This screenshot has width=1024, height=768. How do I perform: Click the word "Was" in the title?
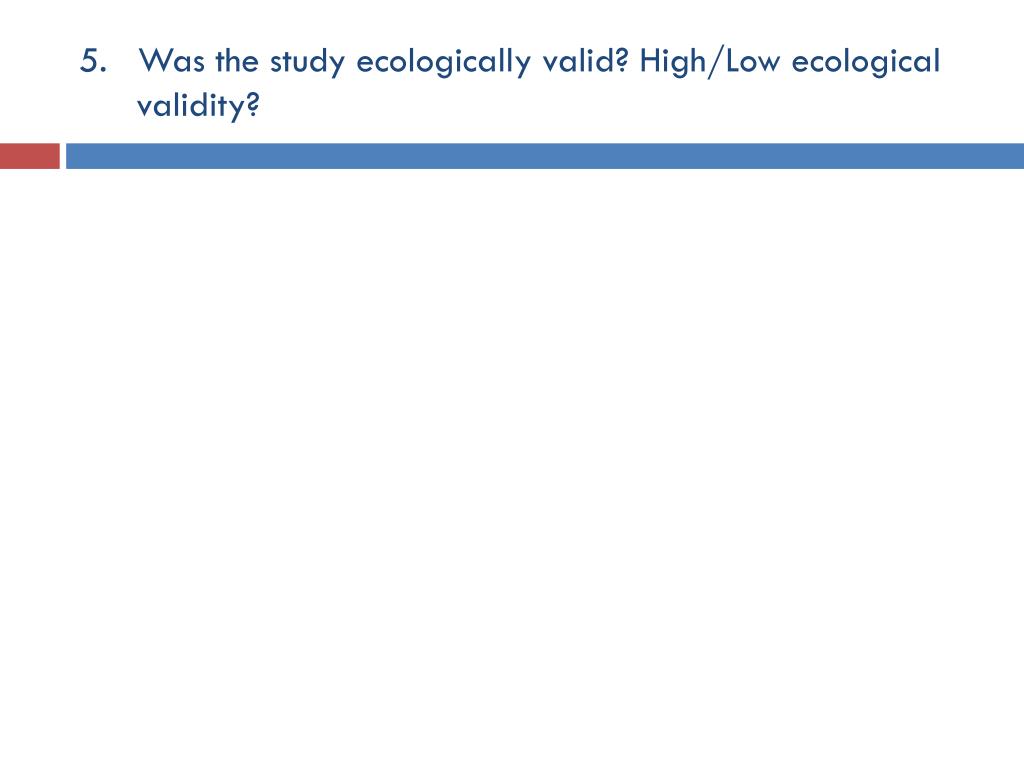click(172, 61)
